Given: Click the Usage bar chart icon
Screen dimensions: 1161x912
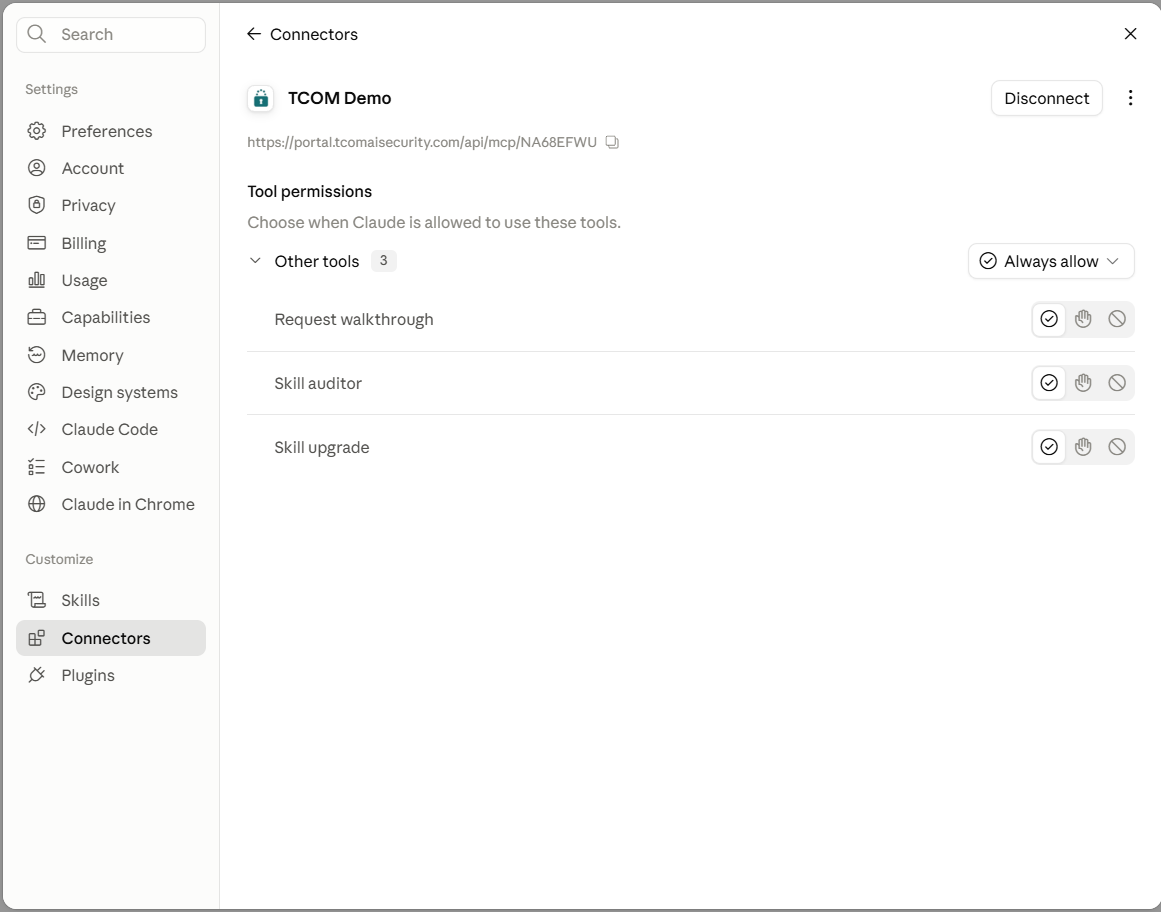Looking at the screenshot, I should point(36,280).
